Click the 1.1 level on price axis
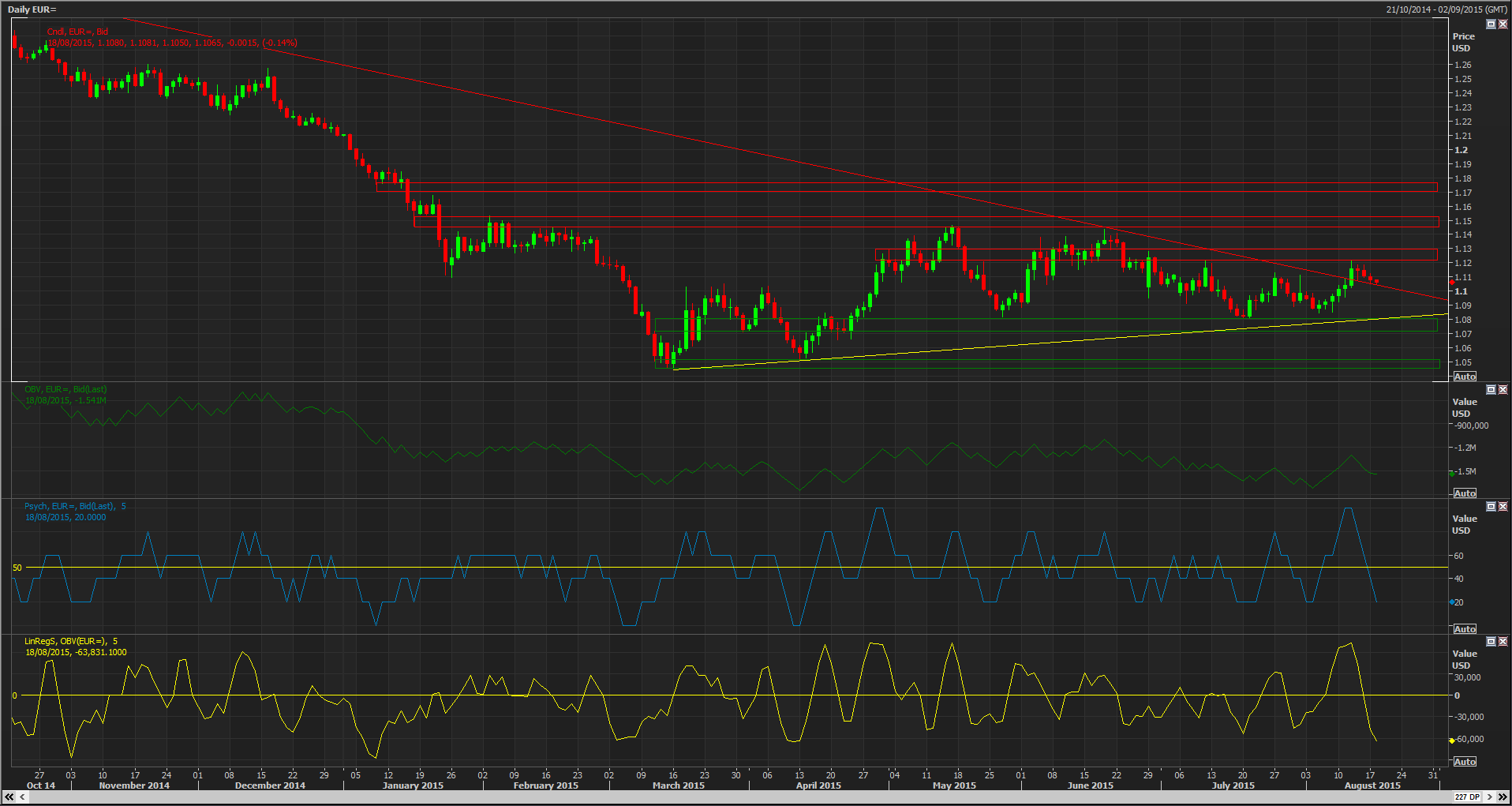Screen dimensions: 1512x806 [1461, 291]
